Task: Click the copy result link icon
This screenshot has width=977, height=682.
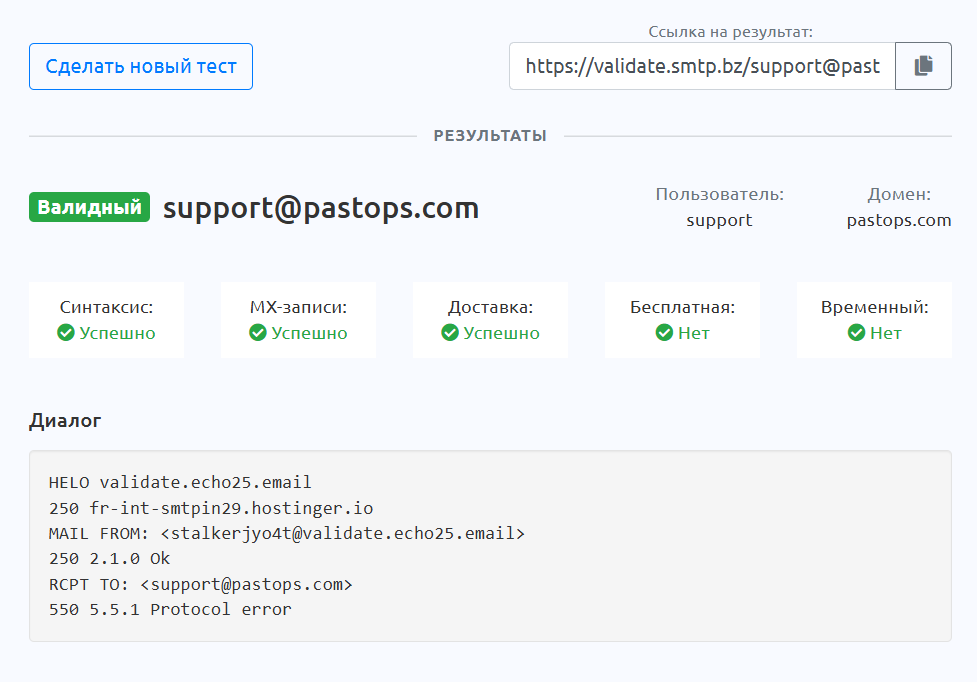Action: [923, 66]
